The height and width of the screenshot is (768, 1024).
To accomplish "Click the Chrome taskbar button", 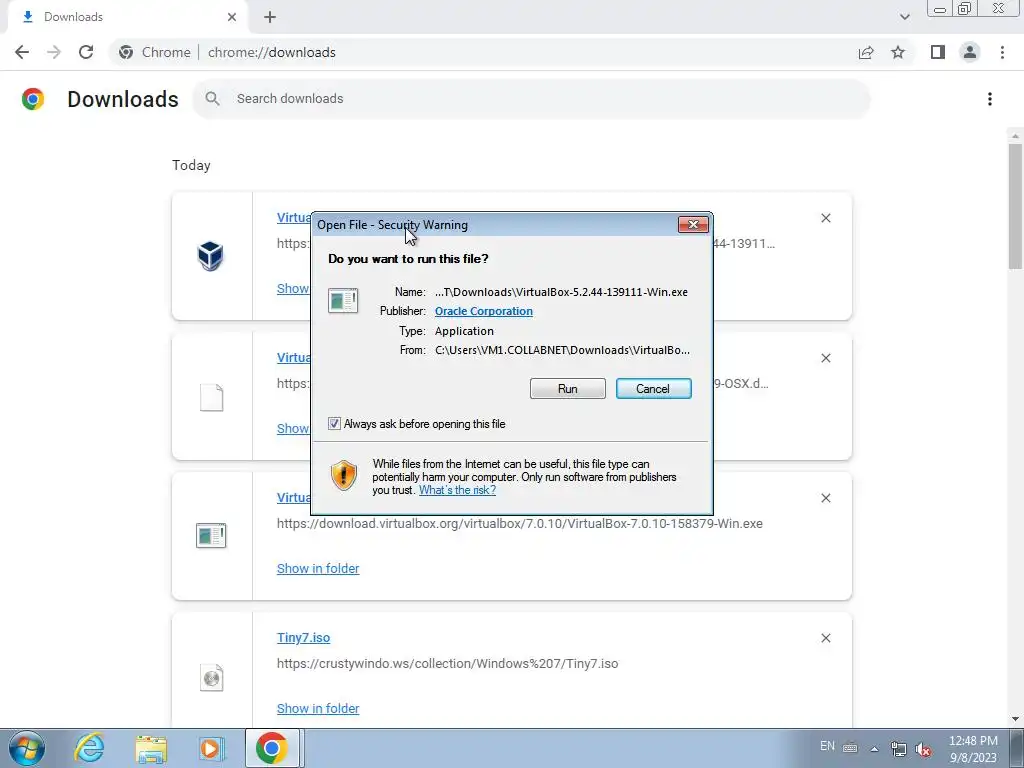I will pyautogui.click(x=272, y=748).
